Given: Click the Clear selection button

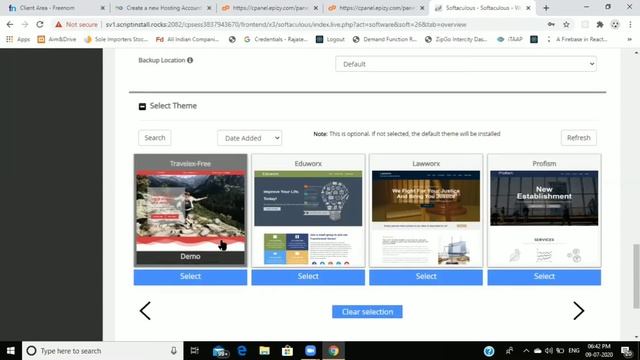Looking at the screenshot, I should tap(367, 312).
